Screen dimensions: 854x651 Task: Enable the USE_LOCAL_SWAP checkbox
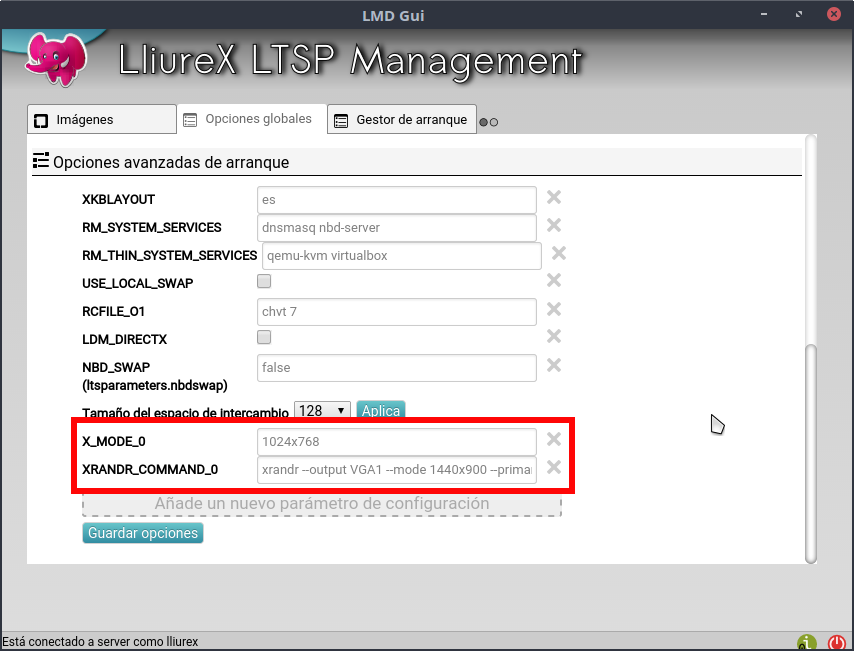(x=264, y=282)
